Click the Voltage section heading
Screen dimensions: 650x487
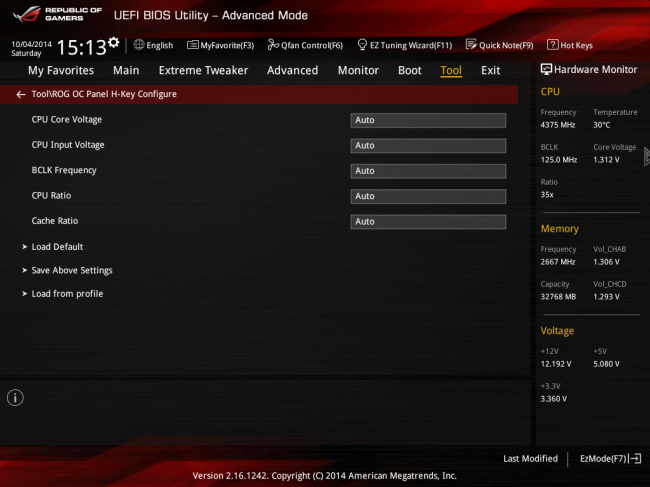pyautogui.click(x=557, y=331)
